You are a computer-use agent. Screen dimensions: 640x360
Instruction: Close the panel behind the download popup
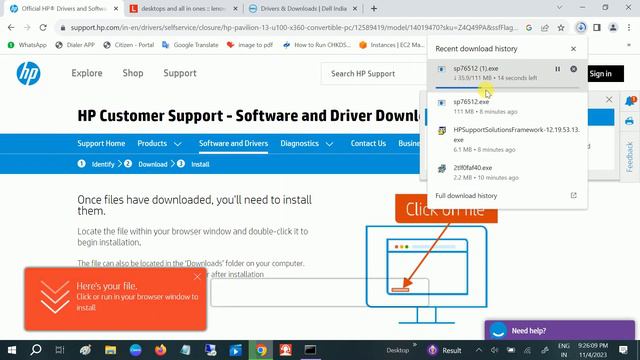point(609,99)
